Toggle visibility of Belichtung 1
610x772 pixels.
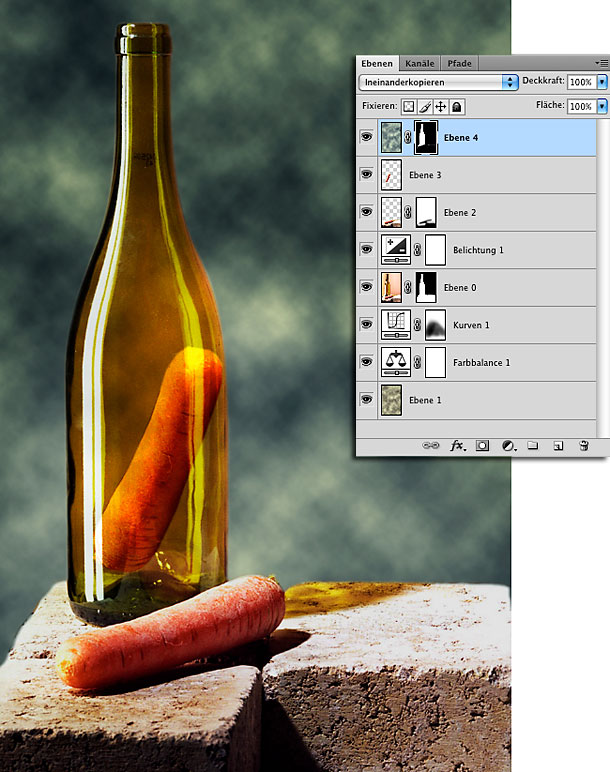[x=366, y=249]
